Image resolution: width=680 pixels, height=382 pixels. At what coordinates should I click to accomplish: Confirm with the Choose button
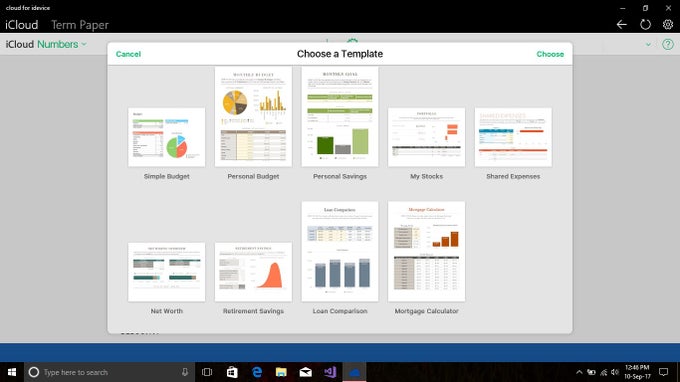coord(550,54)
